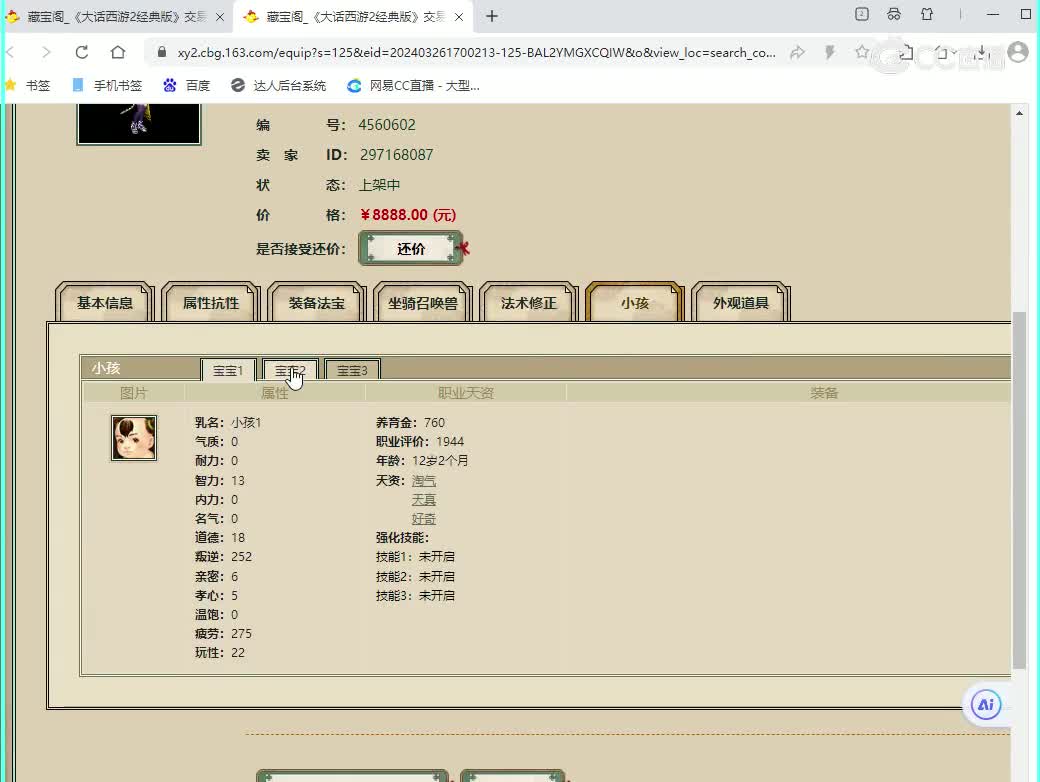Viewport: 1040px width, 782px height.
Task: Switch to the 宝宝3 sub-tab
Action: 352,370
